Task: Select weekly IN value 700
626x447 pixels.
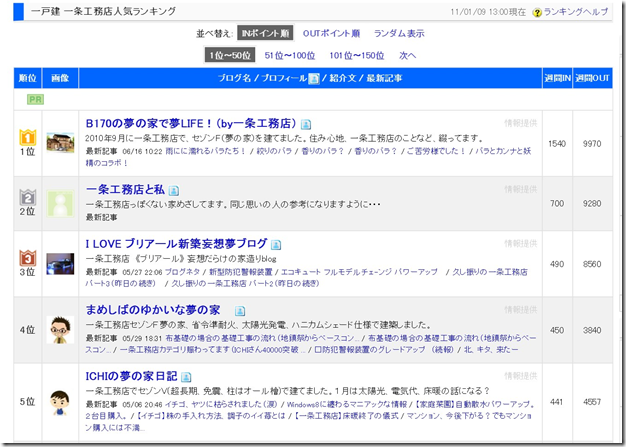Action: pos(557,204)
